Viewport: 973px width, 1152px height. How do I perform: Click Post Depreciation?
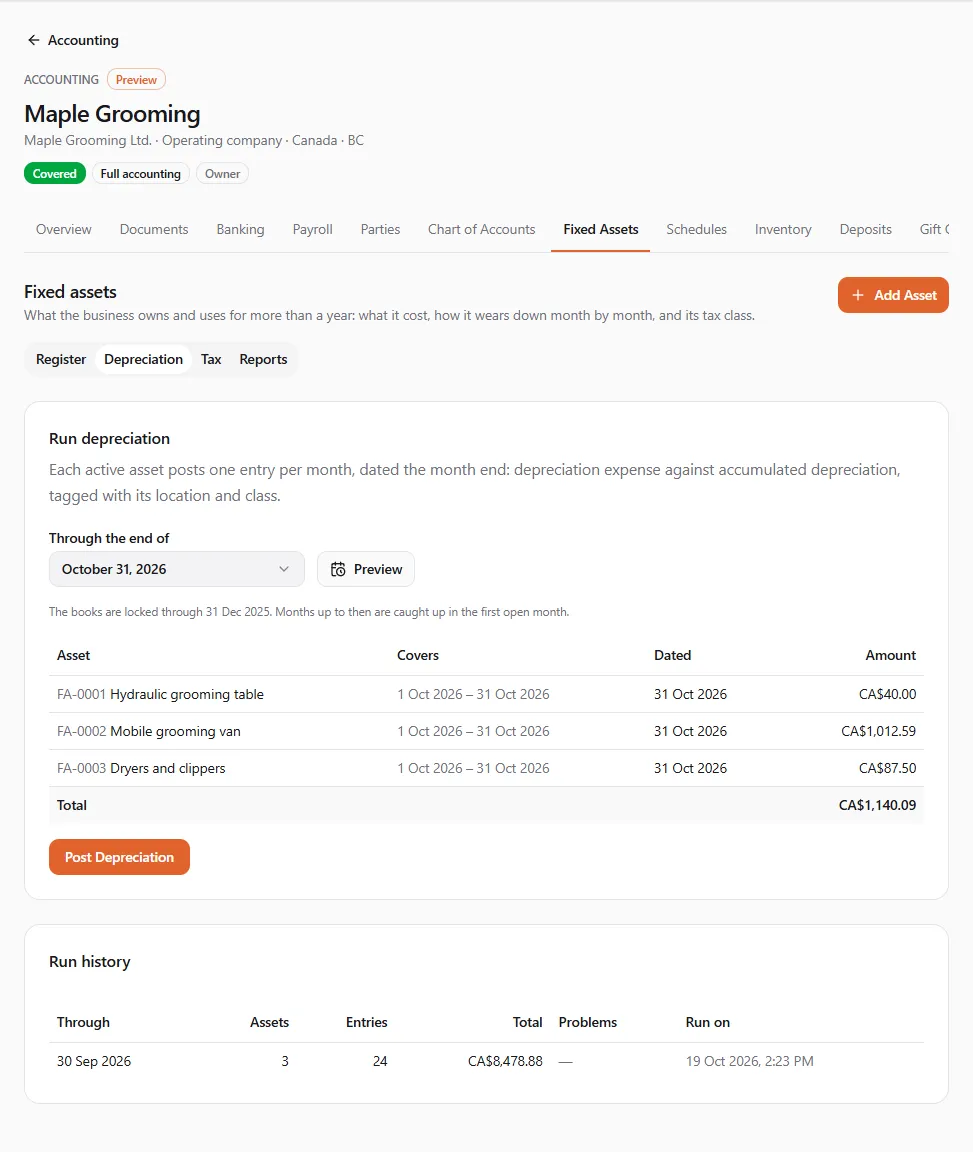[x=120, y=857]
